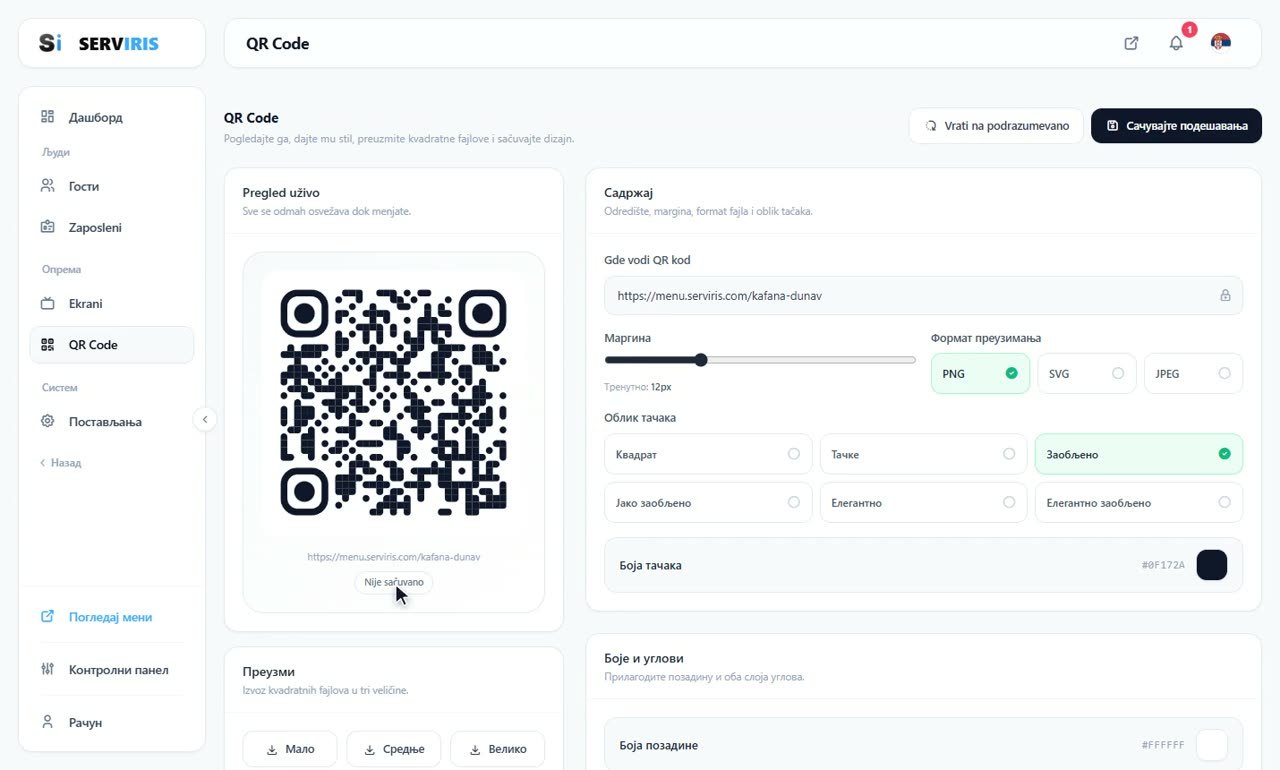Open Рачун account page
Viewport: 1280px width, 770px height.
click(x=112, y=722)
